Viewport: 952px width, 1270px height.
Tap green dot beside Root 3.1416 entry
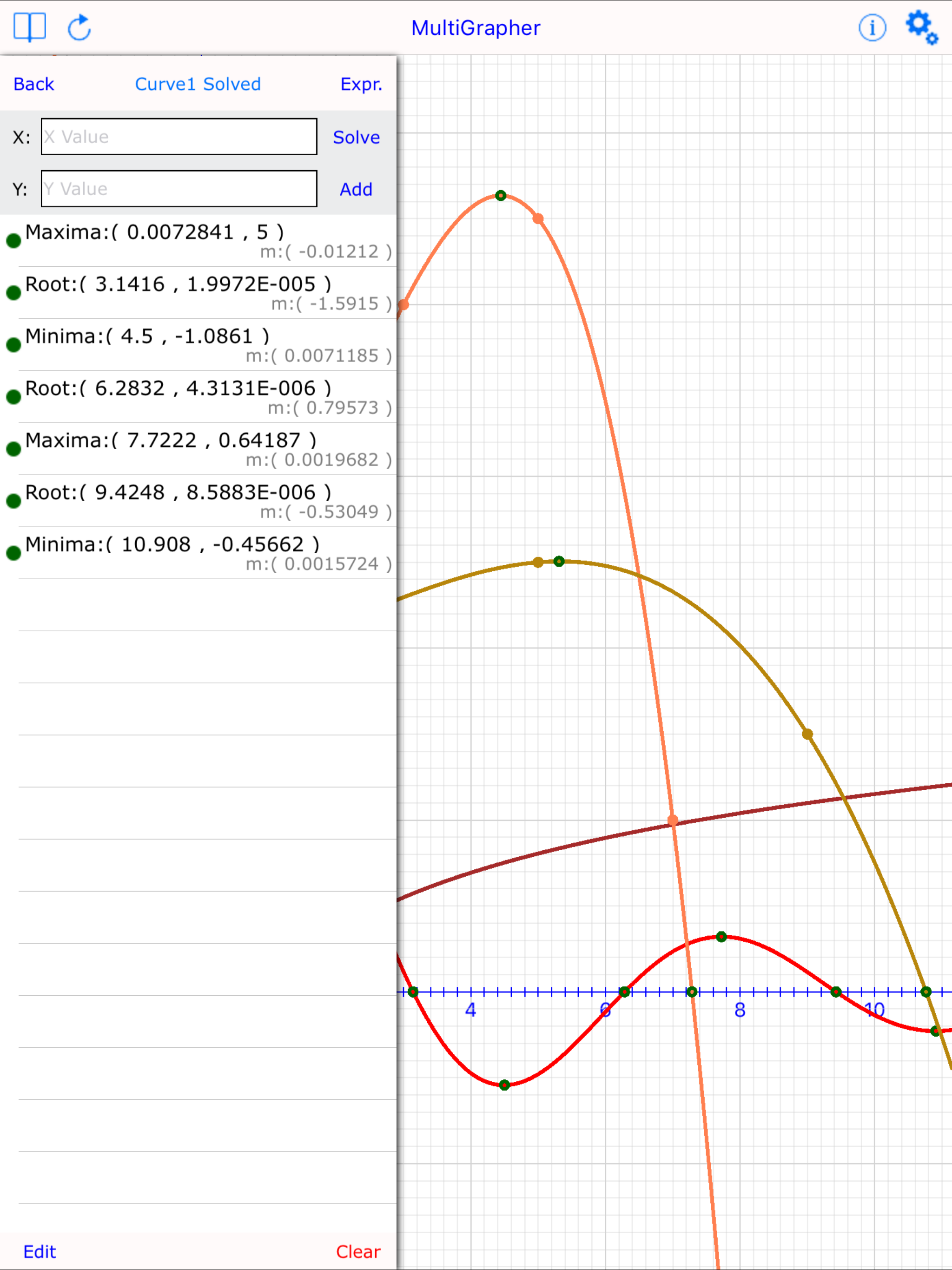(14, 293)
